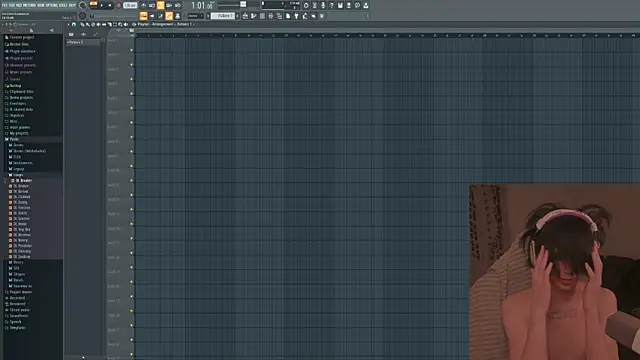Select the Mute tool in playlist toolbar
This screenshot has height=360, width=640.
(x=98, y=24)
